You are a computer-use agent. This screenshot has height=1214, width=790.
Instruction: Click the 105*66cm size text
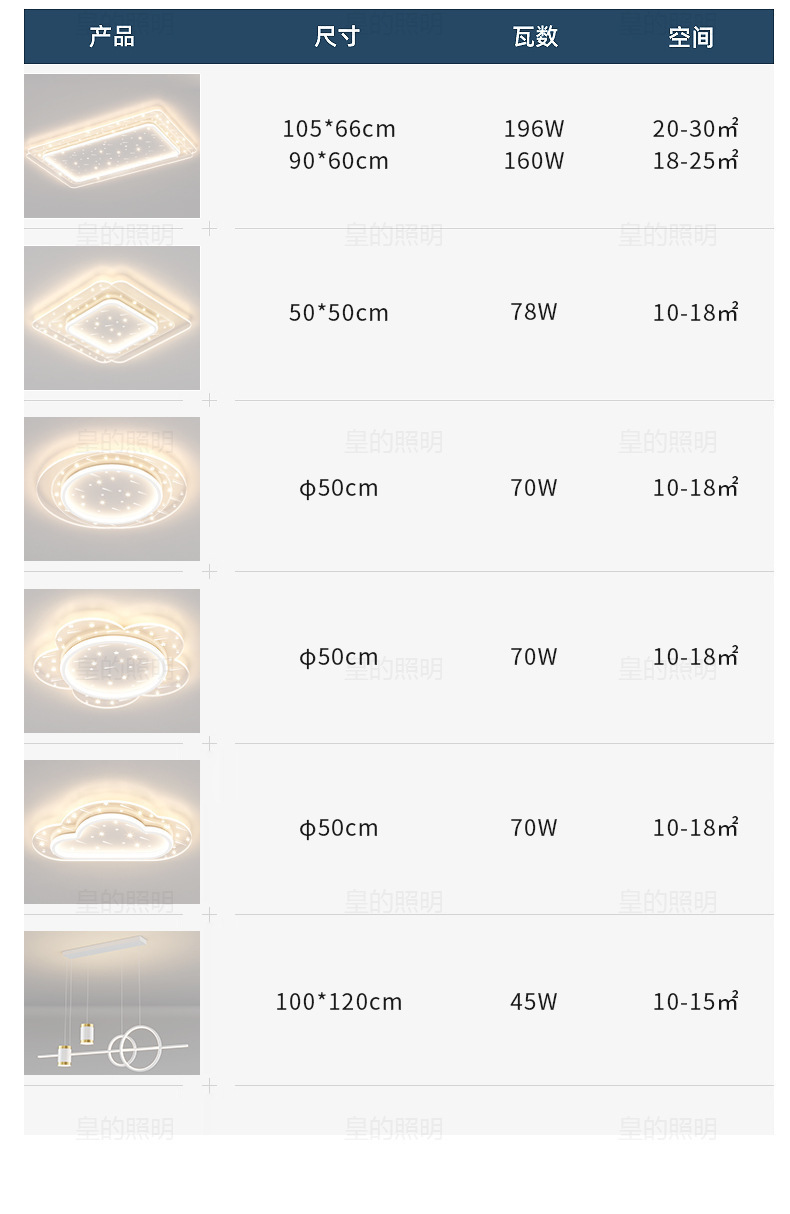coord(339,129)
